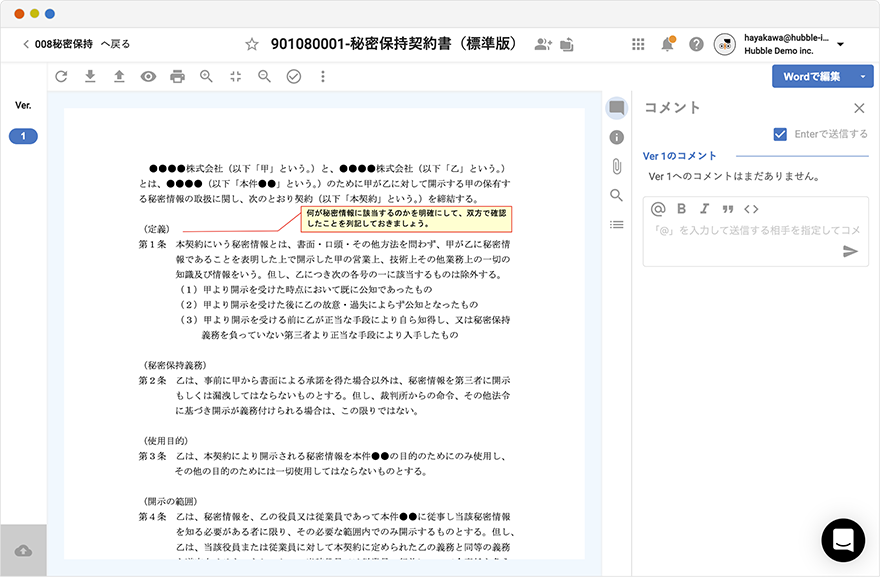The width and height of the screenshot is (880, 577).
Task: Select the Ver 1のコメント tab
Action: pos(680,156)
